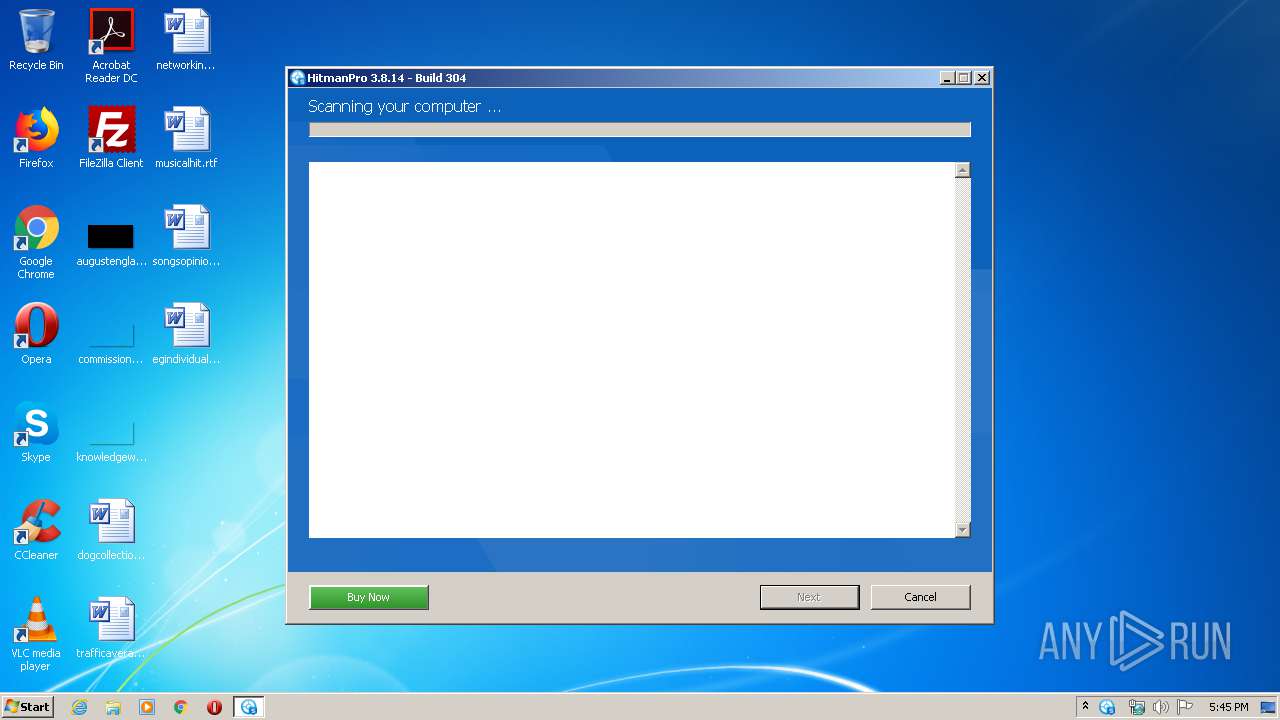Select the Acrobat Reader DC shortcut
The image size is (1280, 720).
pyautogui.click(x=111, y=46)
